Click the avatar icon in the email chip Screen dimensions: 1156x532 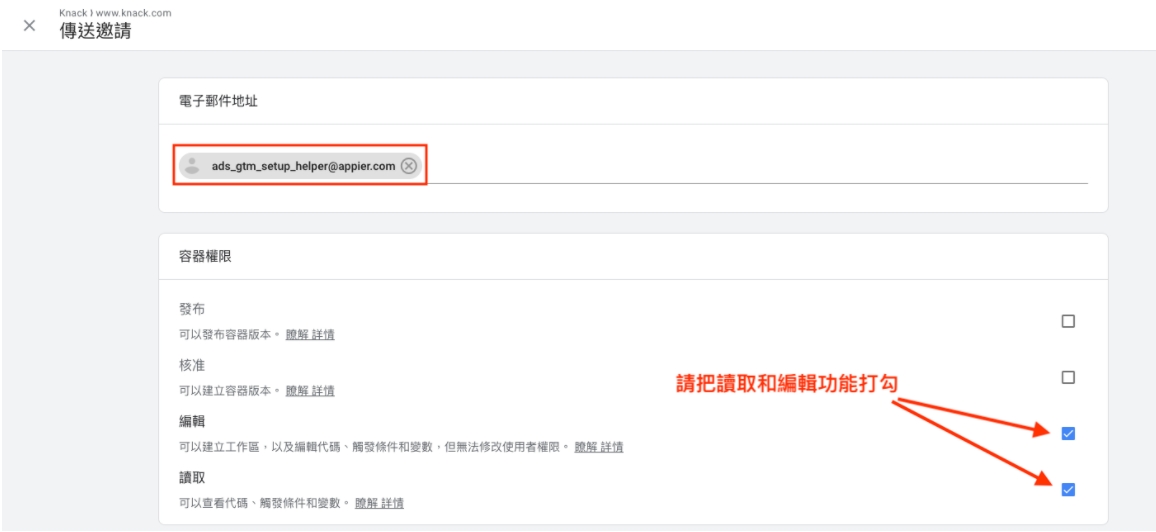click(192, 166)
